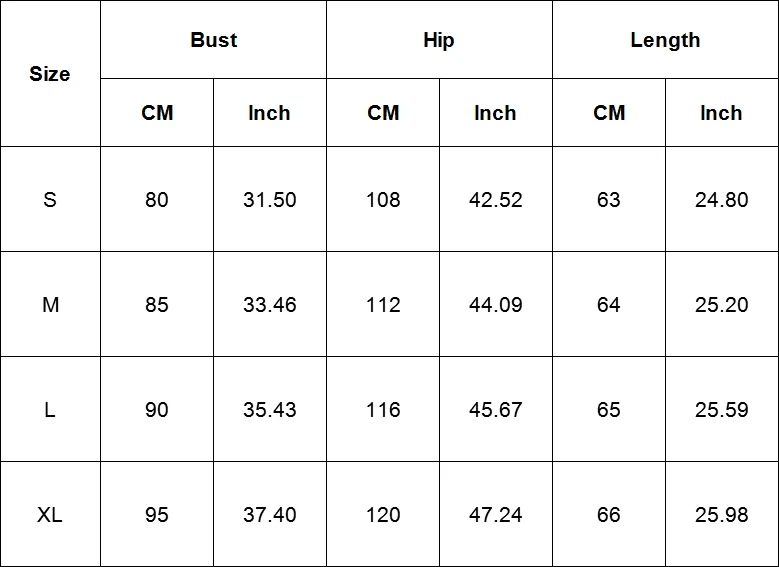Select the Length column header
The width and height of the screenshot is (779, 567).
[666, 40]
